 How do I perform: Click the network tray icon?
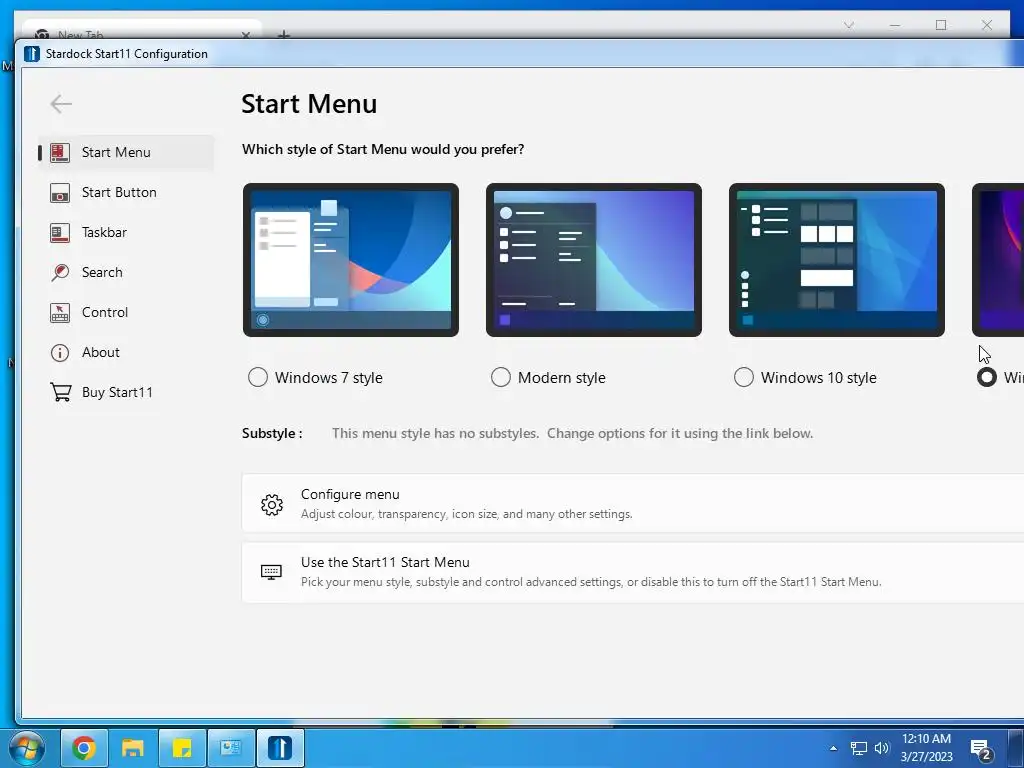pos(859,748)
